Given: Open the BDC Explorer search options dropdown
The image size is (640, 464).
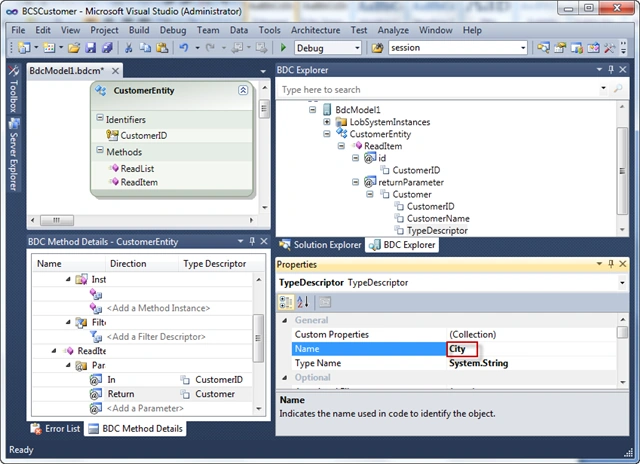Looking at the screenshot, I should (x=603, y=89).
